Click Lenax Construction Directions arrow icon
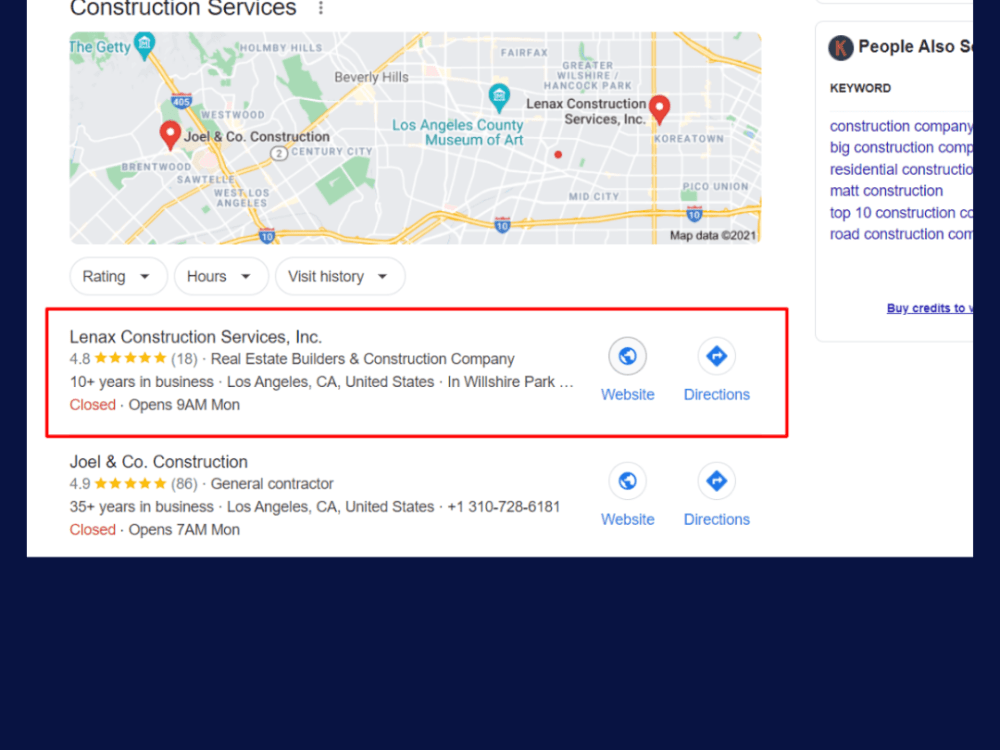This screenshot has height=750, width=1000. pyautogui.click(x=716, y=356)
